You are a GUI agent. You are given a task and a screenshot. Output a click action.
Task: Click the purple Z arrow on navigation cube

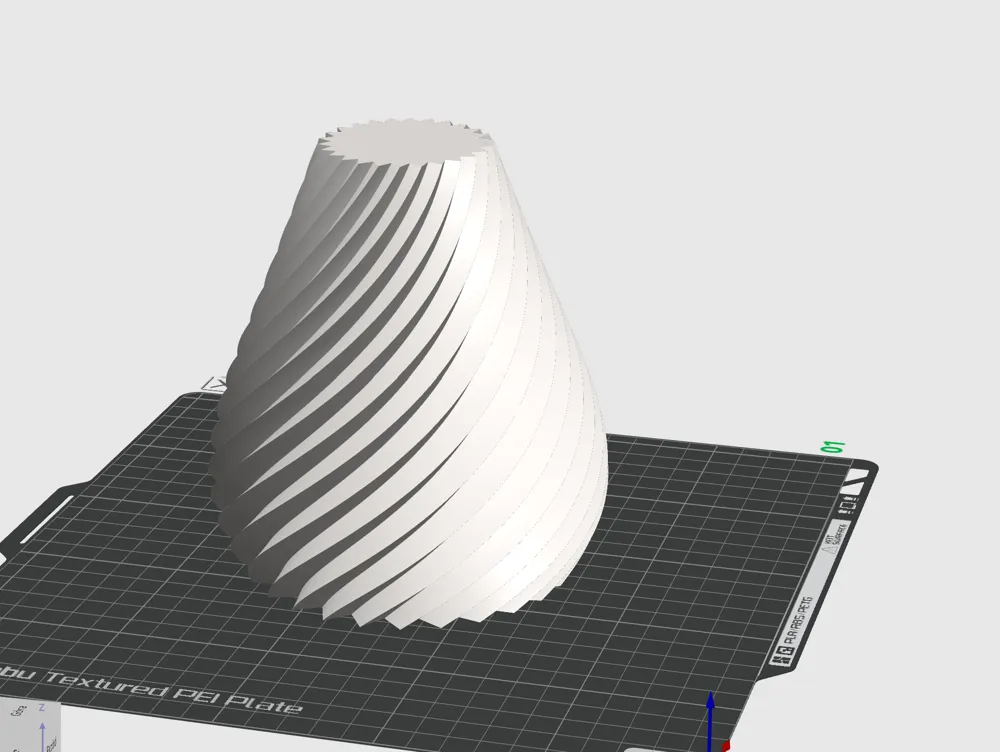43,737
